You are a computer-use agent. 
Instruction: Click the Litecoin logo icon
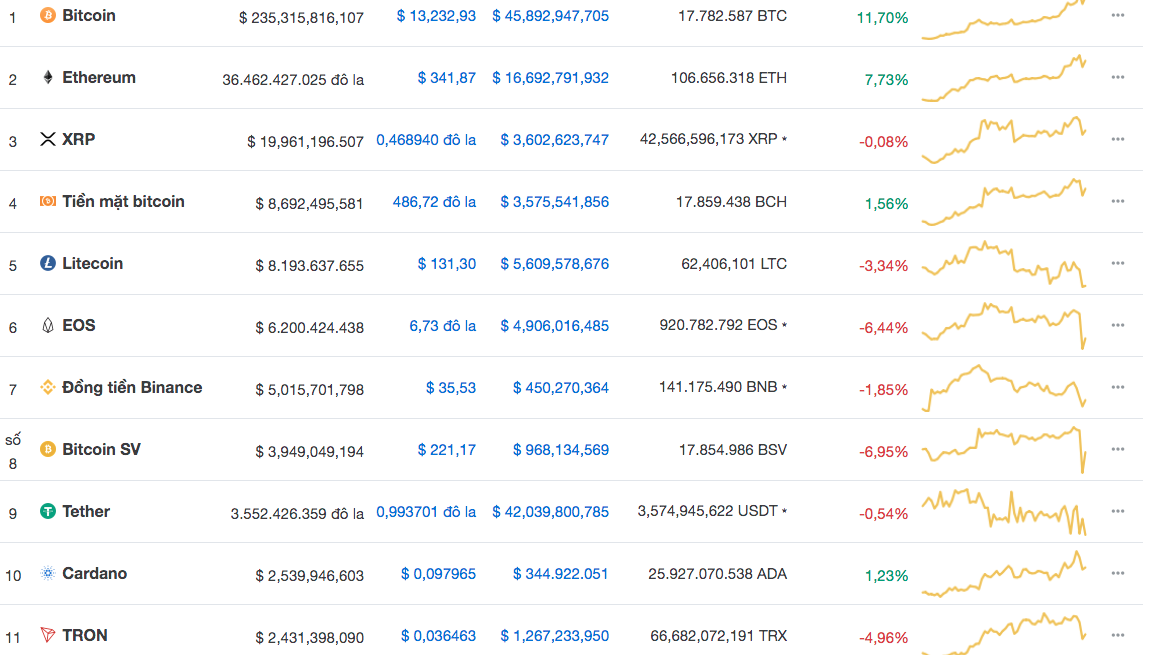[48, 263]
